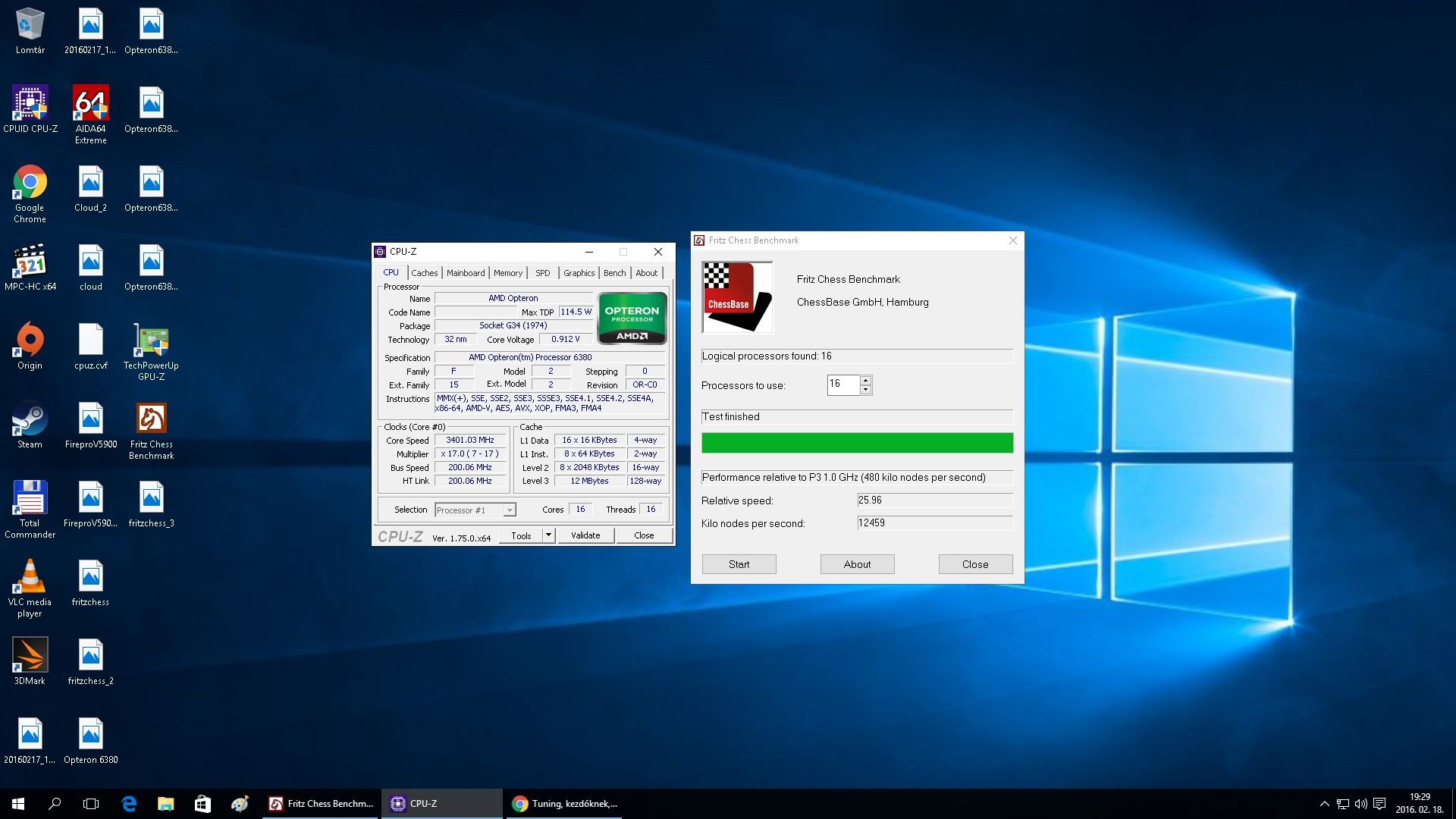Expand the Tools dropdown arrow in CPU-Z
The image size is (1456, 819).
[x=548, y=535]
